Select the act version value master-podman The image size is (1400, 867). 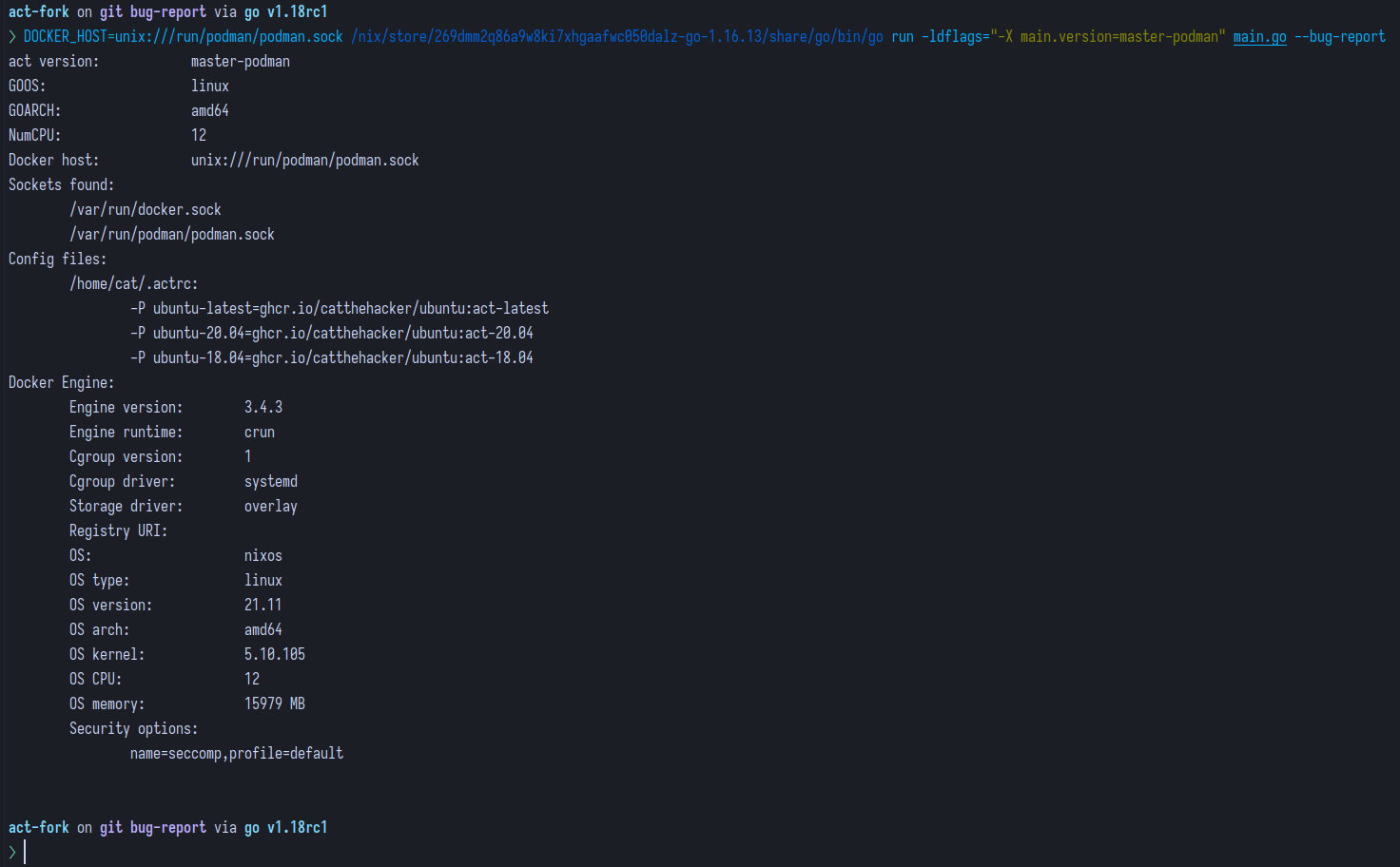point(241,62)
